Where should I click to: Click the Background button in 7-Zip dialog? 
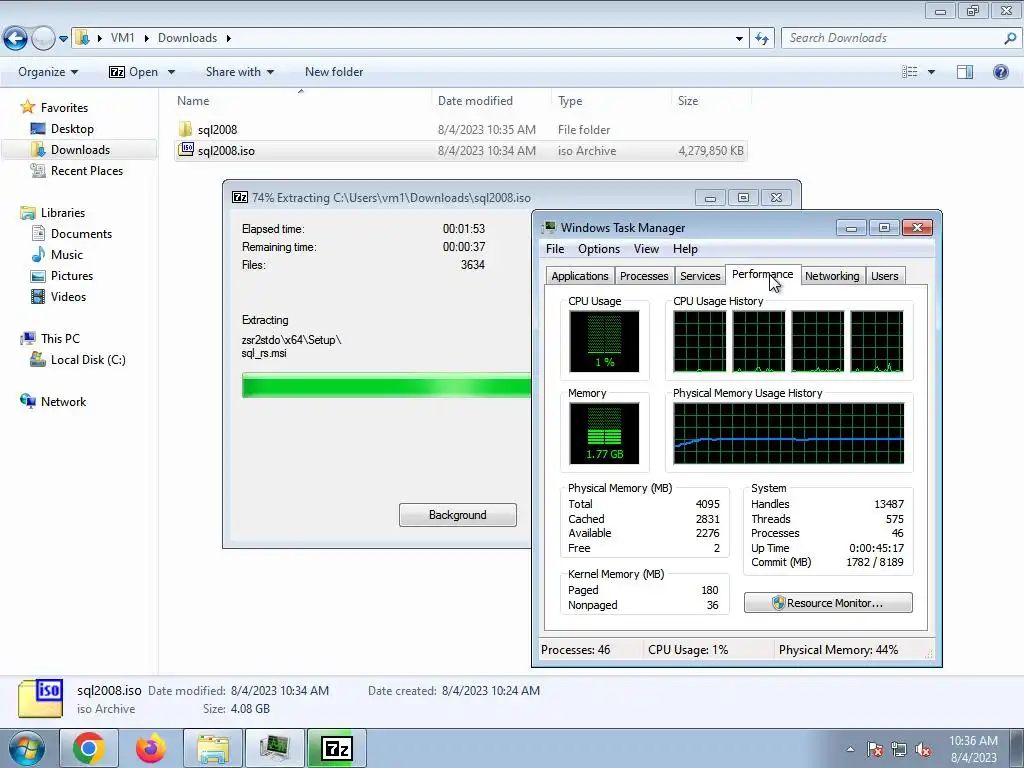[x=458, y=515]
